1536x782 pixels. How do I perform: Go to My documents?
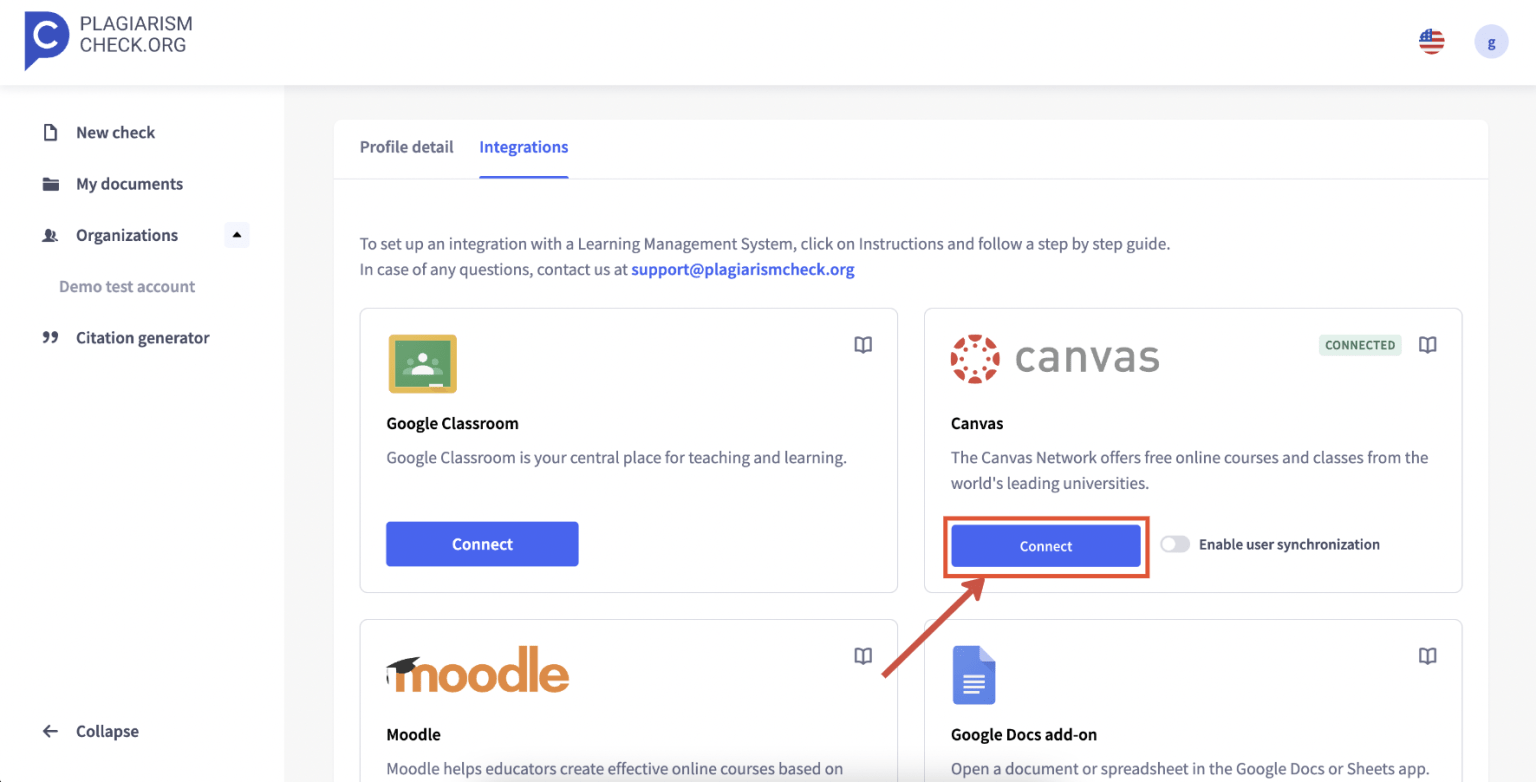pyautogui.click(x=129, y=184)
